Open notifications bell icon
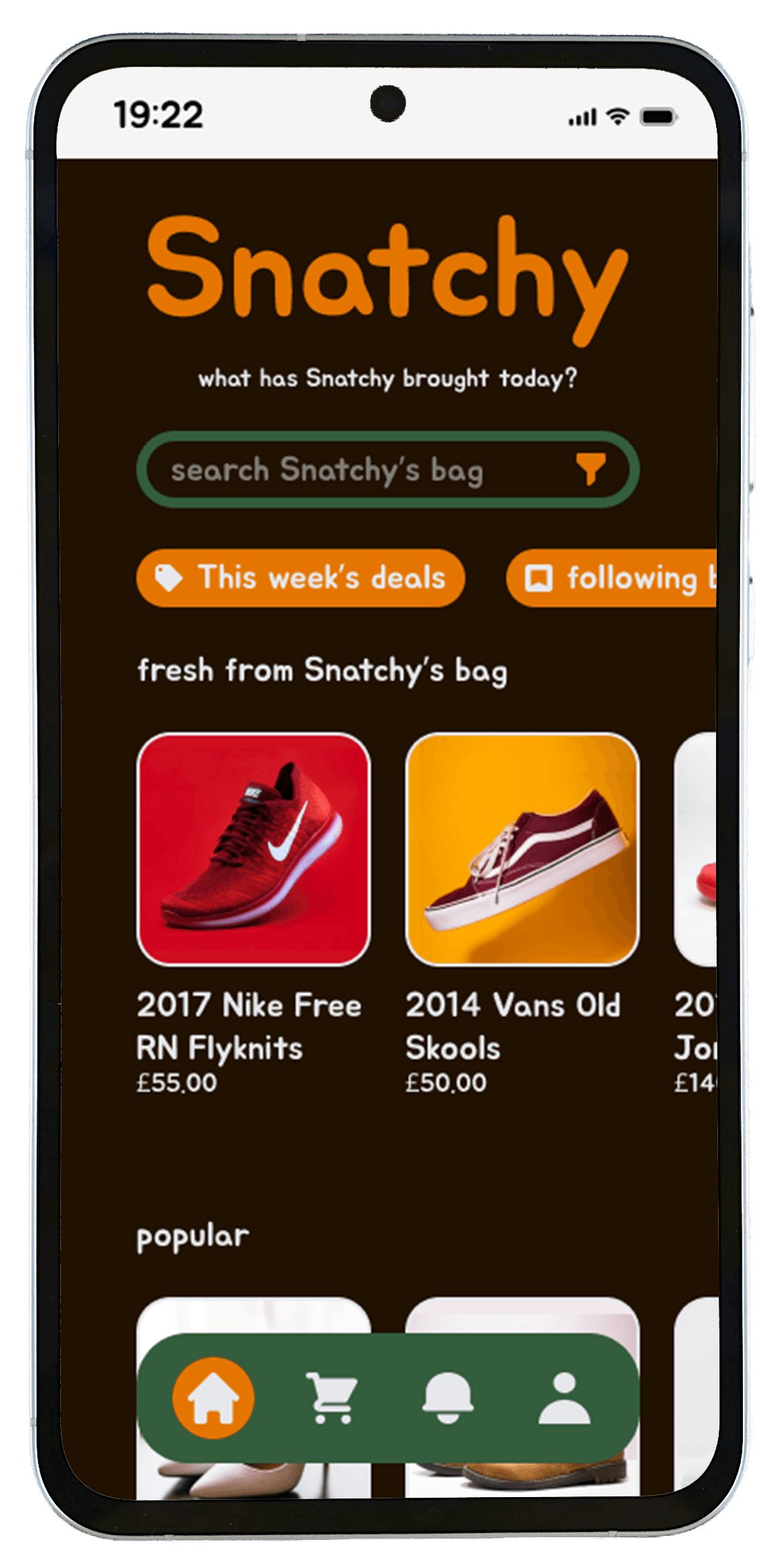Screen dimensions: 783x1568 click(448, 1397)
